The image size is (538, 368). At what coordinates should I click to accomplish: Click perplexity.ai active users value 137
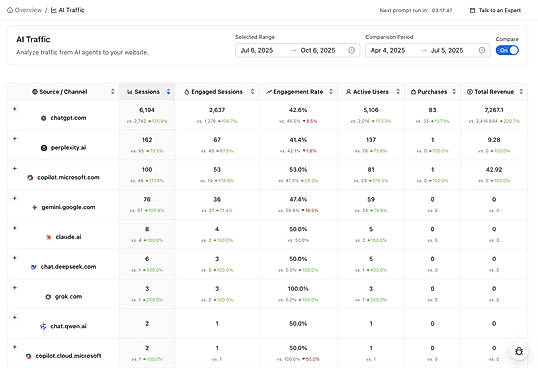tap(371, 140)
